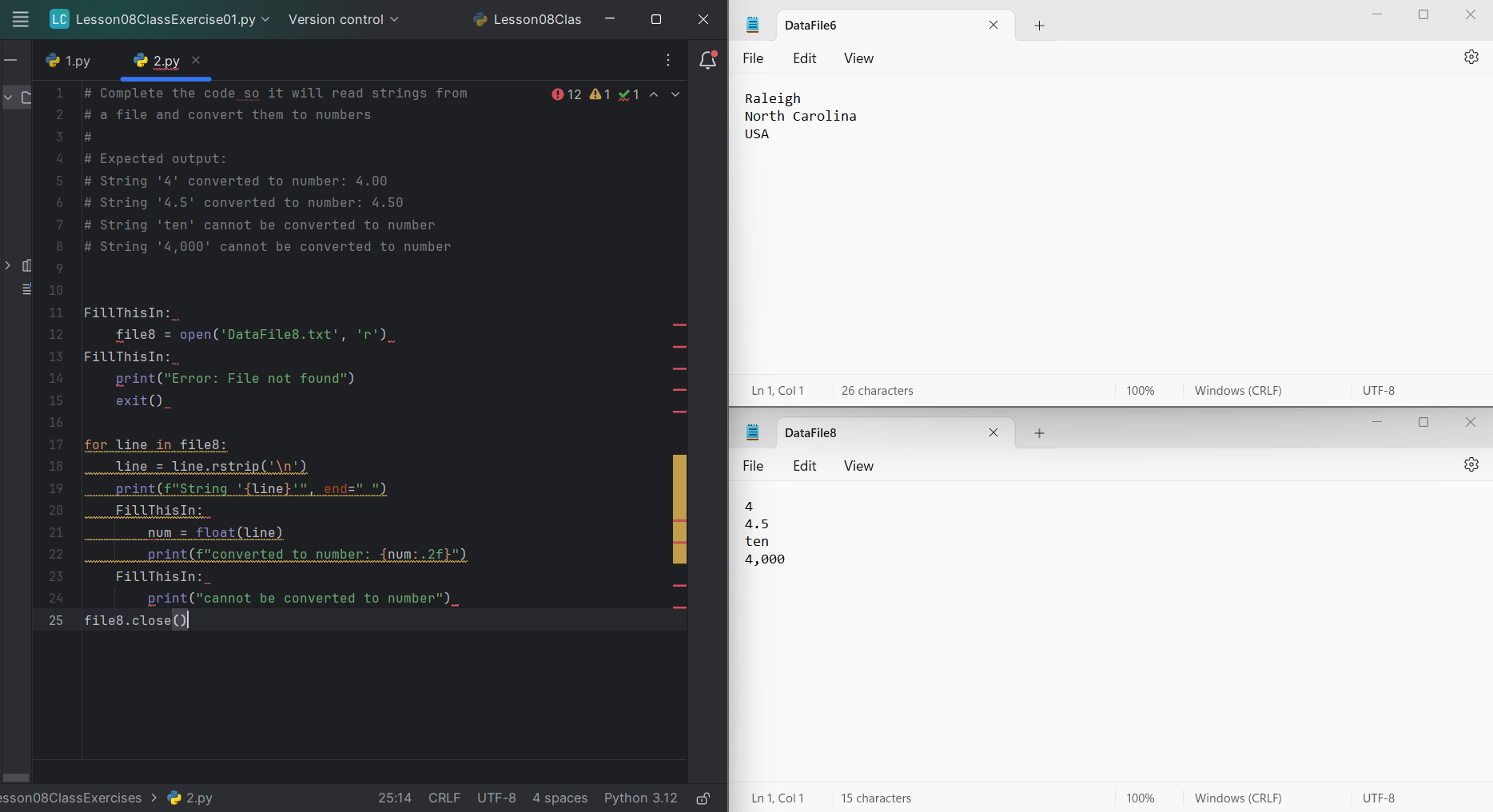Open the Structure tool window from the left sidebar
The image size is (1493, 812).
[x=26, y=265]
